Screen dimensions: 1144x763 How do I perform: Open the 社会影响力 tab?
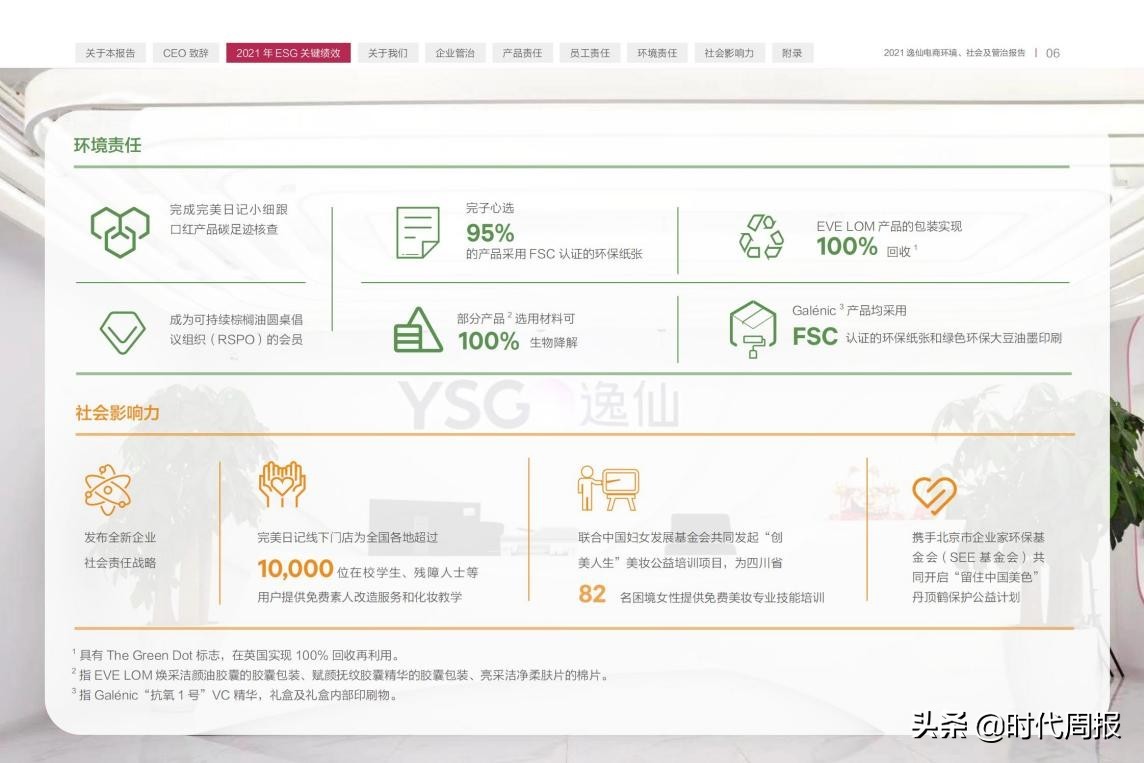[x=729, y=53]
